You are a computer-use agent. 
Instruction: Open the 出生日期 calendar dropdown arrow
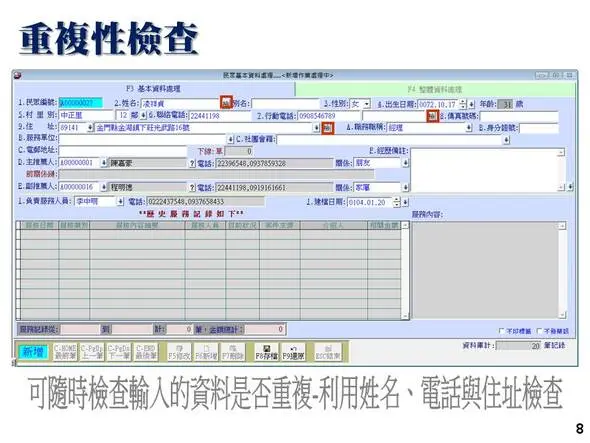471,104
